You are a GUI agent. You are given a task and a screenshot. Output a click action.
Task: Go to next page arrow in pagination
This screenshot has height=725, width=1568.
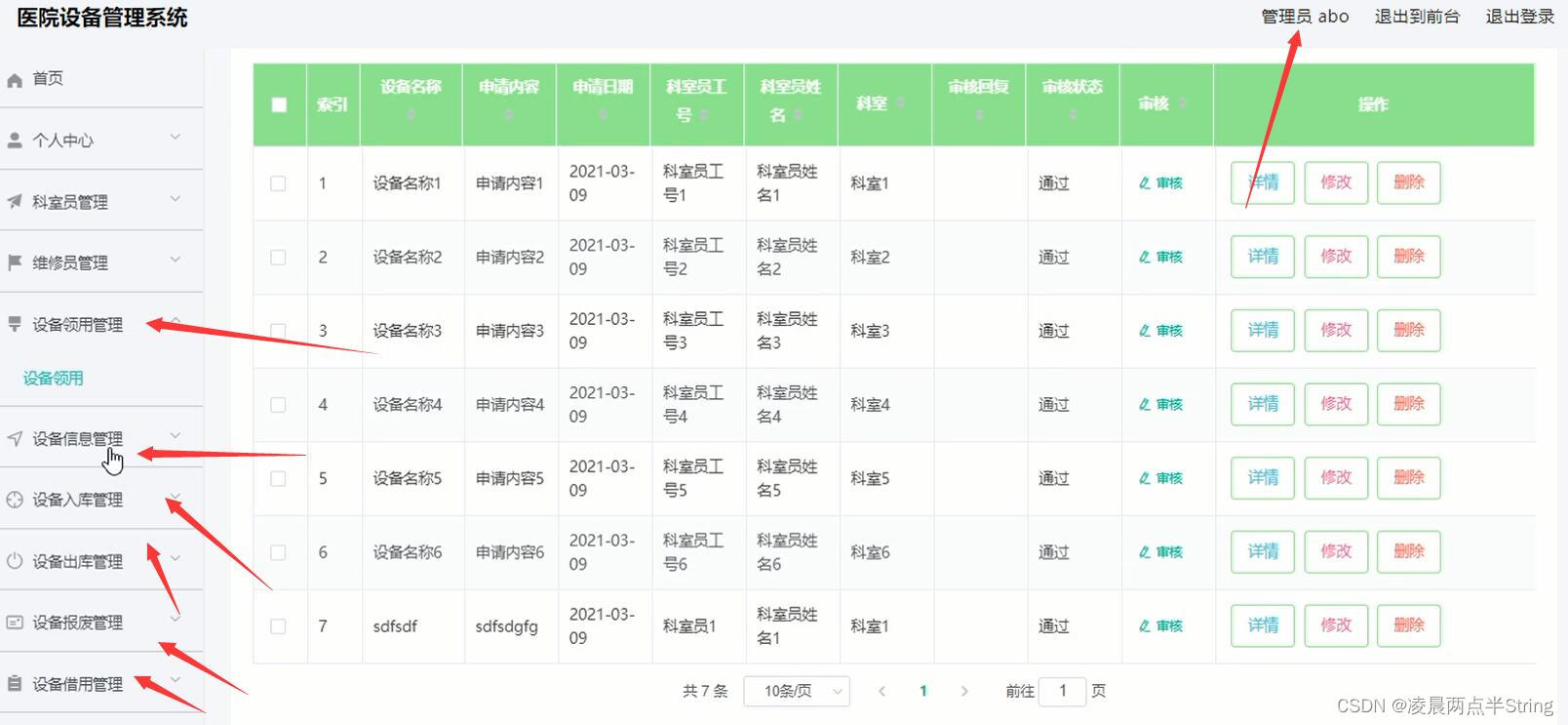point(964,691)
